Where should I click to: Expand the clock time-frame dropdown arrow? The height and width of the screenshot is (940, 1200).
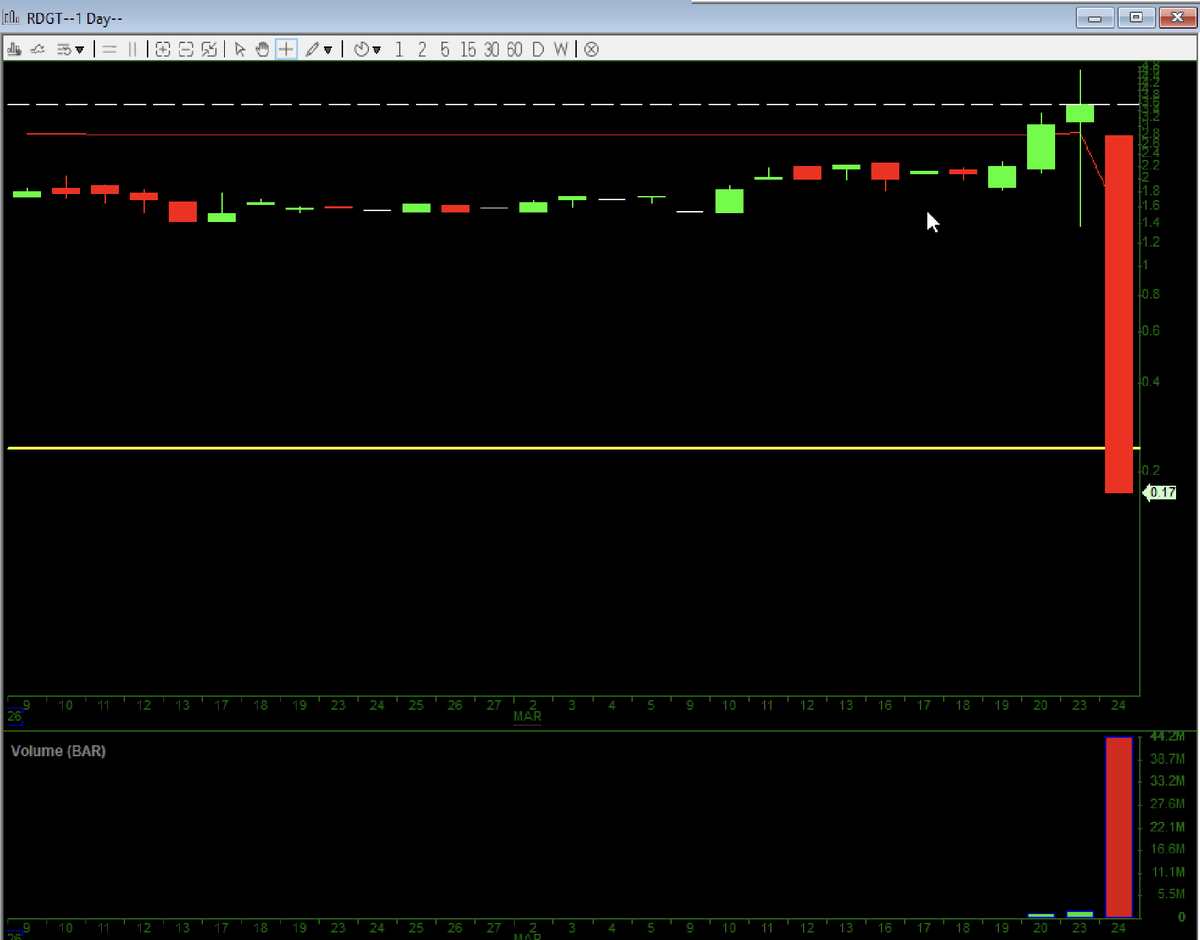tap(377, 50)
